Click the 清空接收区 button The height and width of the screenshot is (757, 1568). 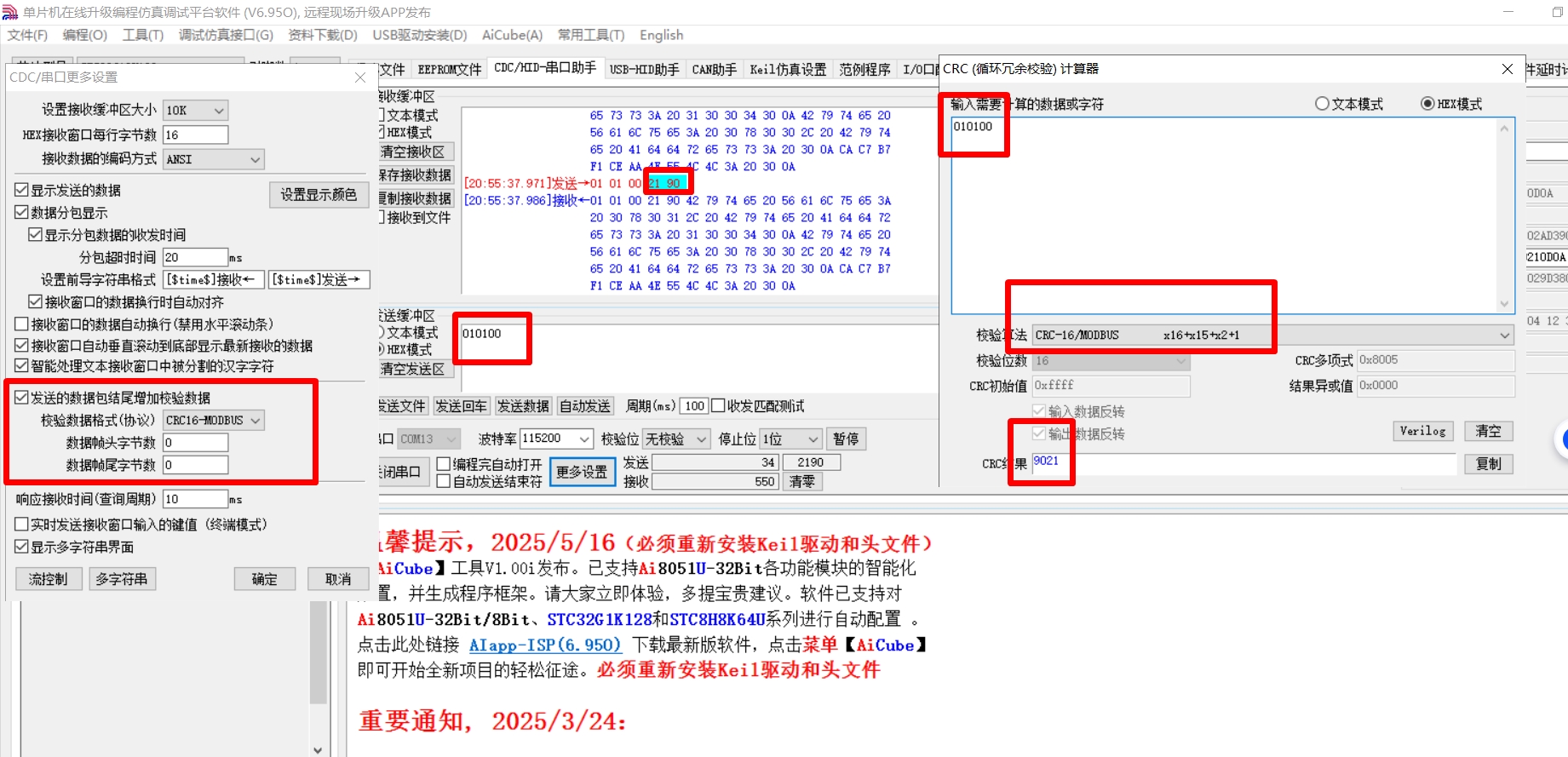click(416, 152)
